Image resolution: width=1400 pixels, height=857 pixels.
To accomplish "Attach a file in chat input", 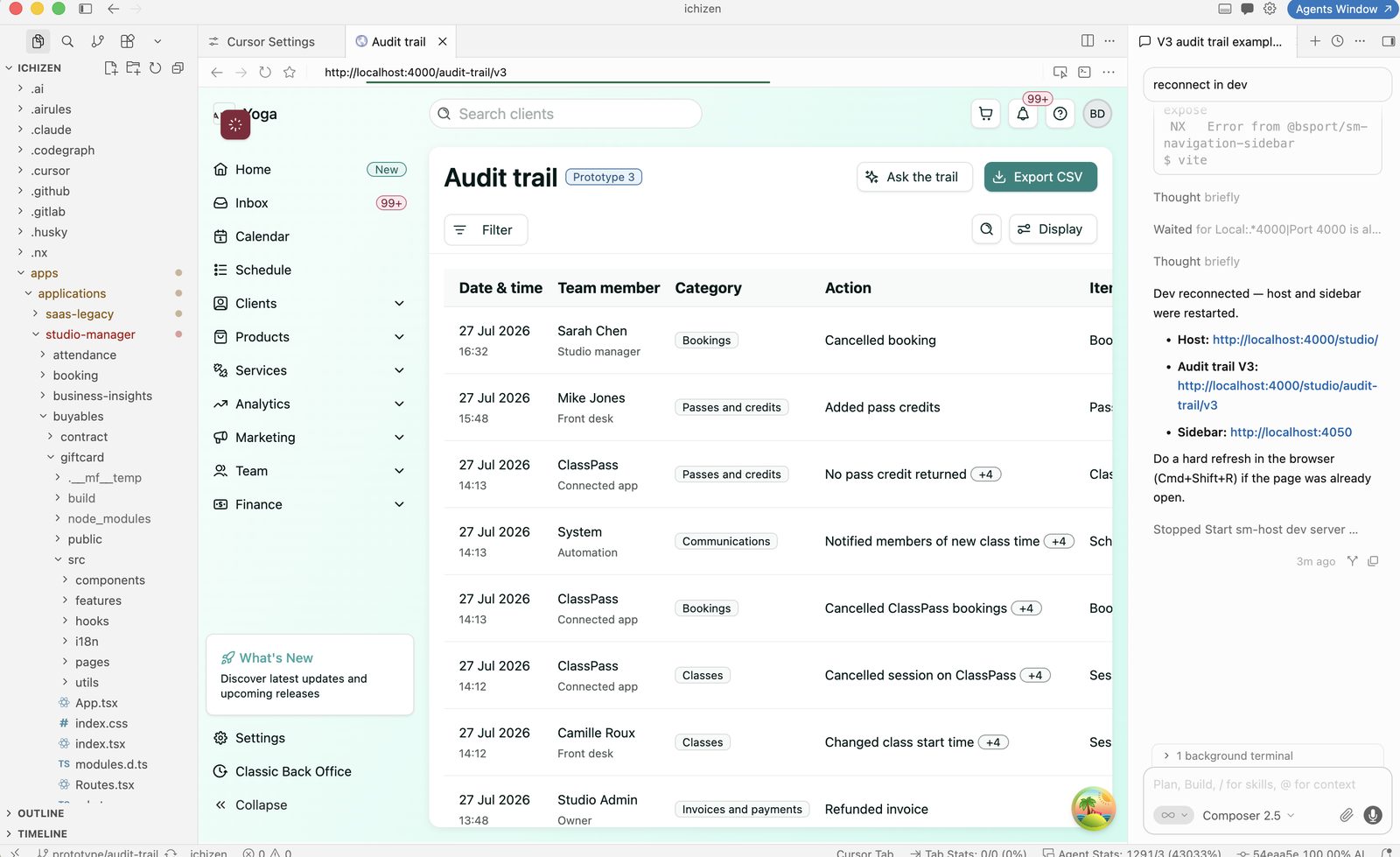I will (1346, 815).
